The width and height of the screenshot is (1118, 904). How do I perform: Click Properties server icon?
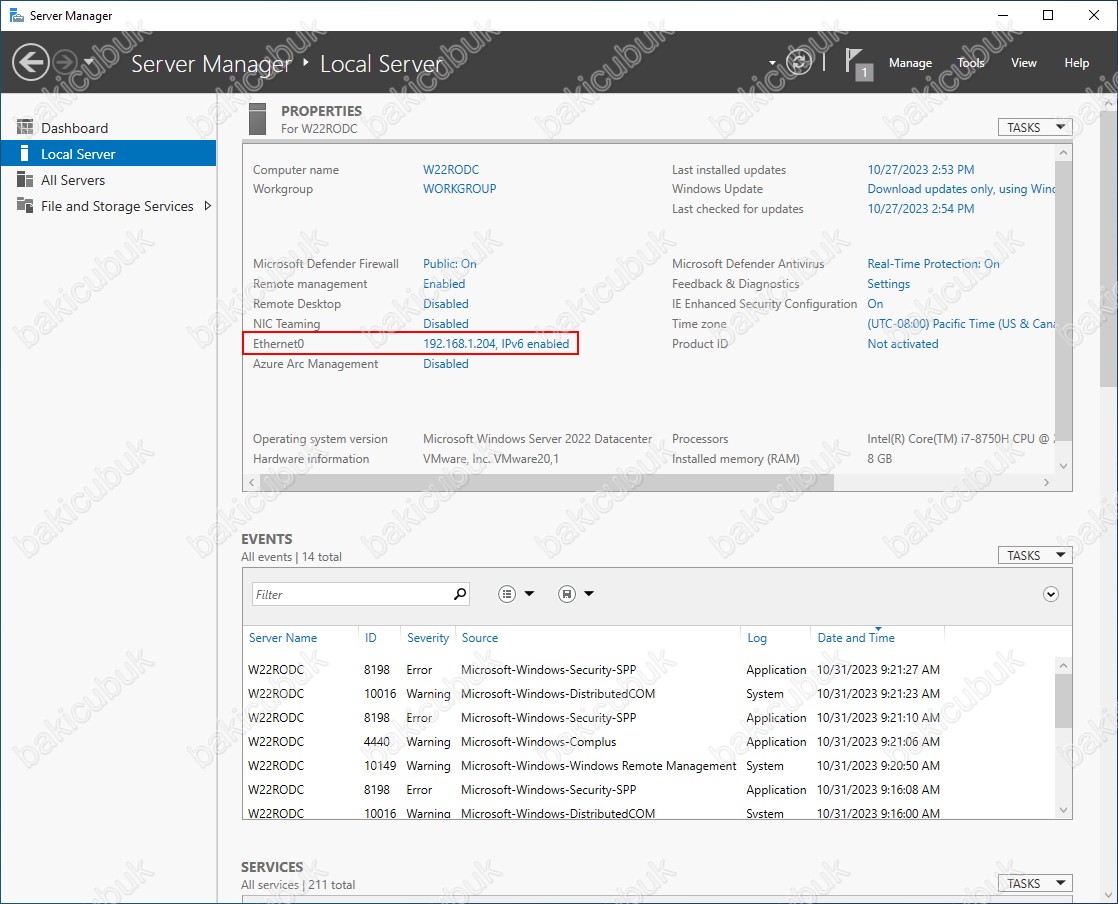(257, 119)
